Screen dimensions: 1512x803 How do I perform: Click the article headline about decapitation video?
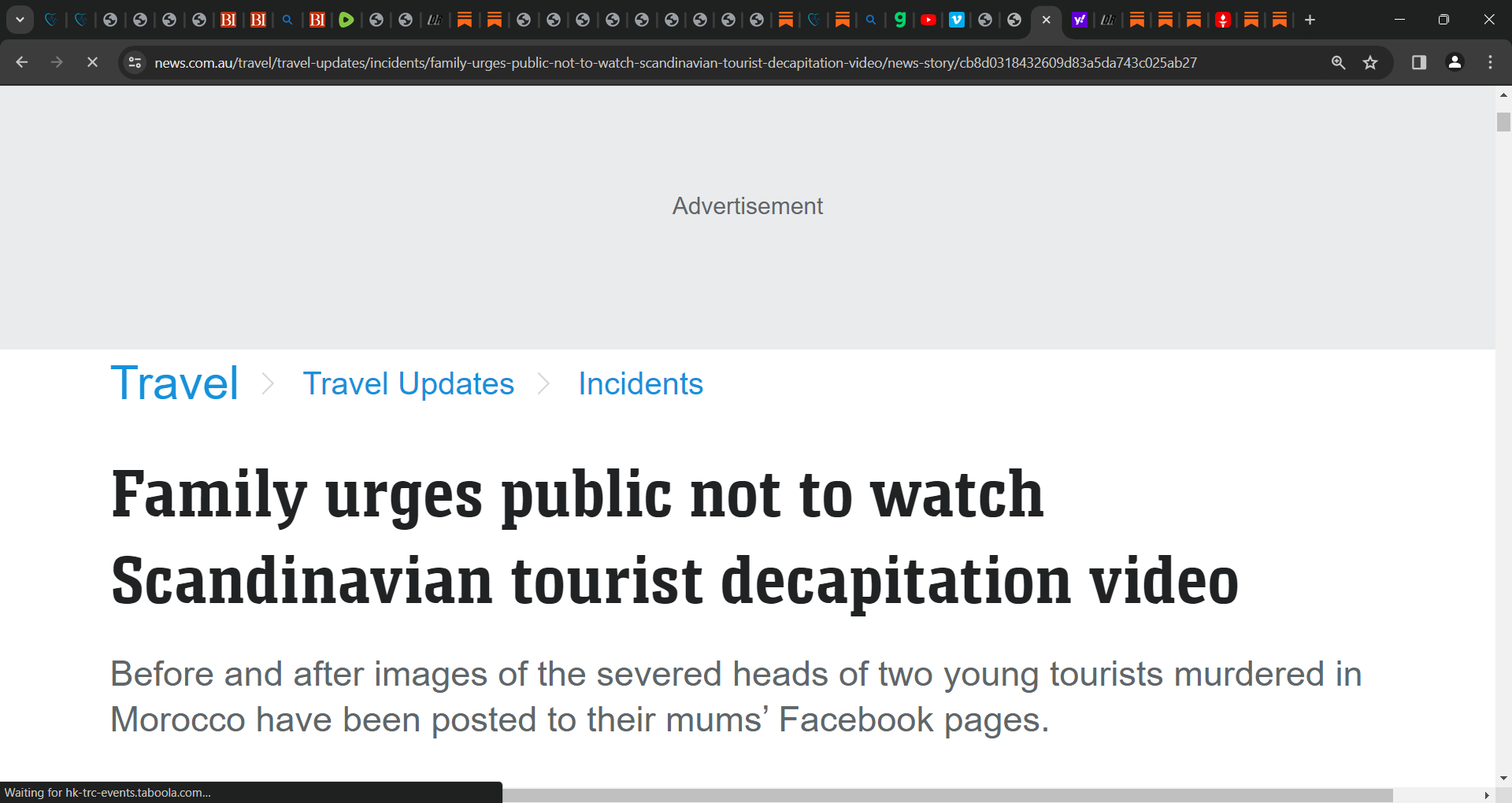(x=675, y=538)
